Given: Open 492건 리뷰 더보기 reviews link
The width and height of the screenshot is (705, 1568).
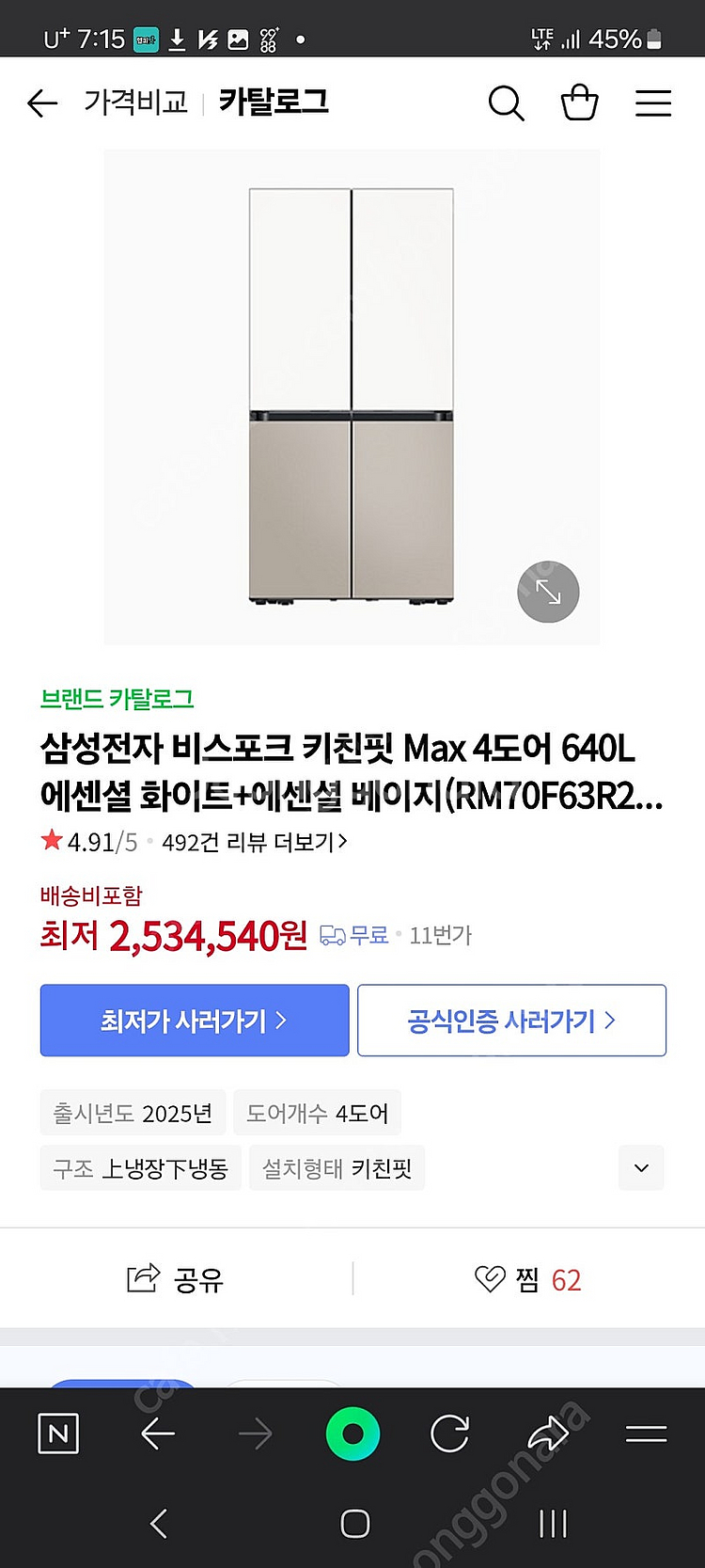Looking at the screenshot, I should [x=254, y=842].
